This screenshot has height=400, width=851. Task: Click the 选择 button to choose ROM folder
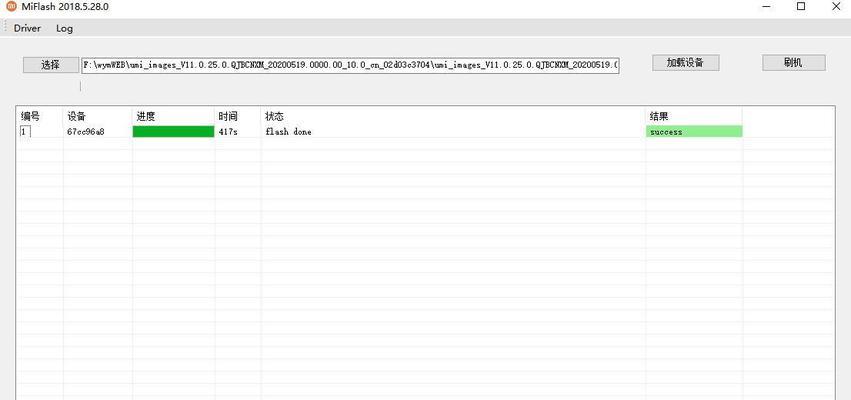click(50, 65)
